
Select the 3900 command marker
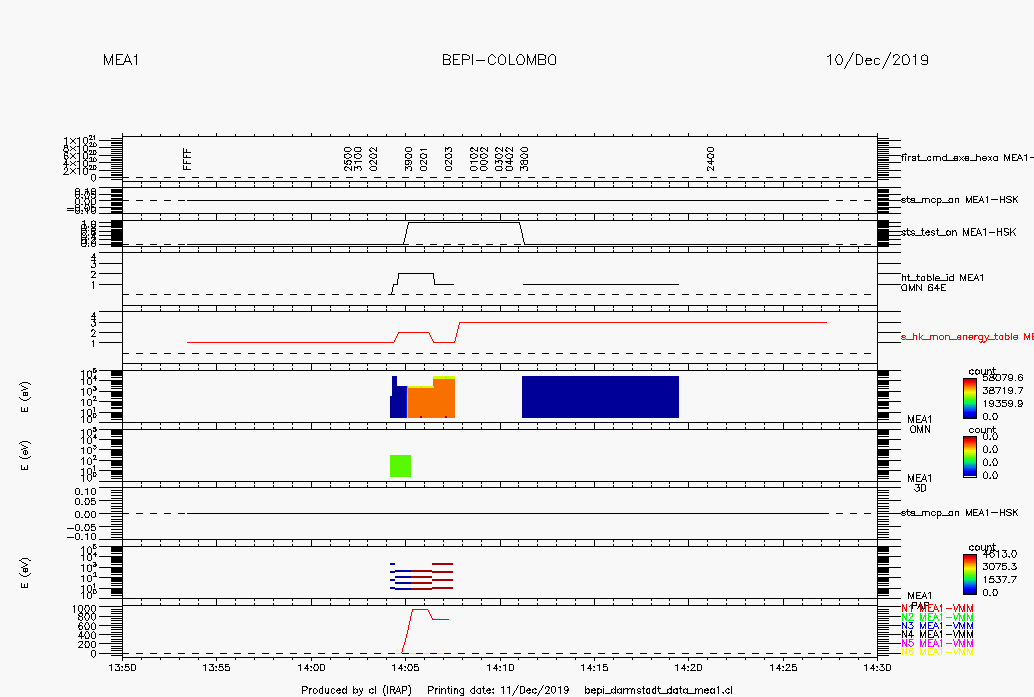pos(409,160)
